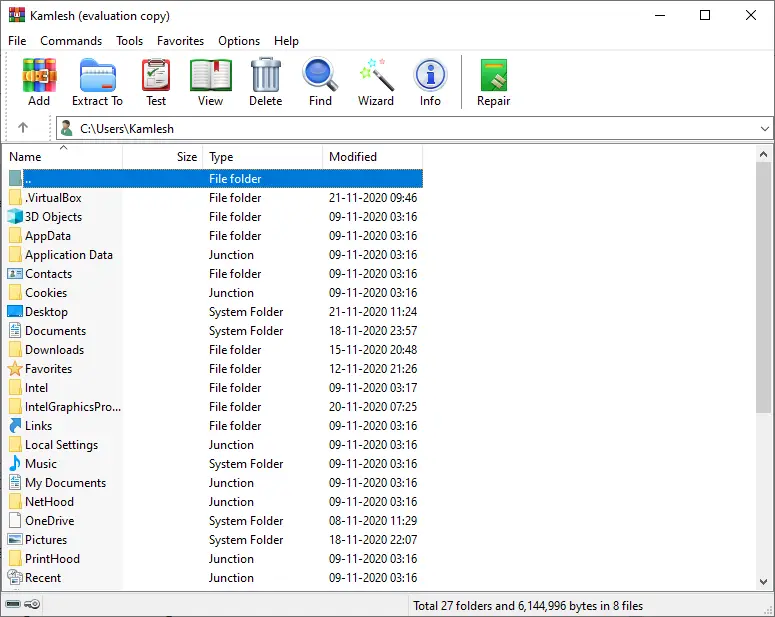Click the 21-11-2020 11:24 modified date

tap(373, 311)
